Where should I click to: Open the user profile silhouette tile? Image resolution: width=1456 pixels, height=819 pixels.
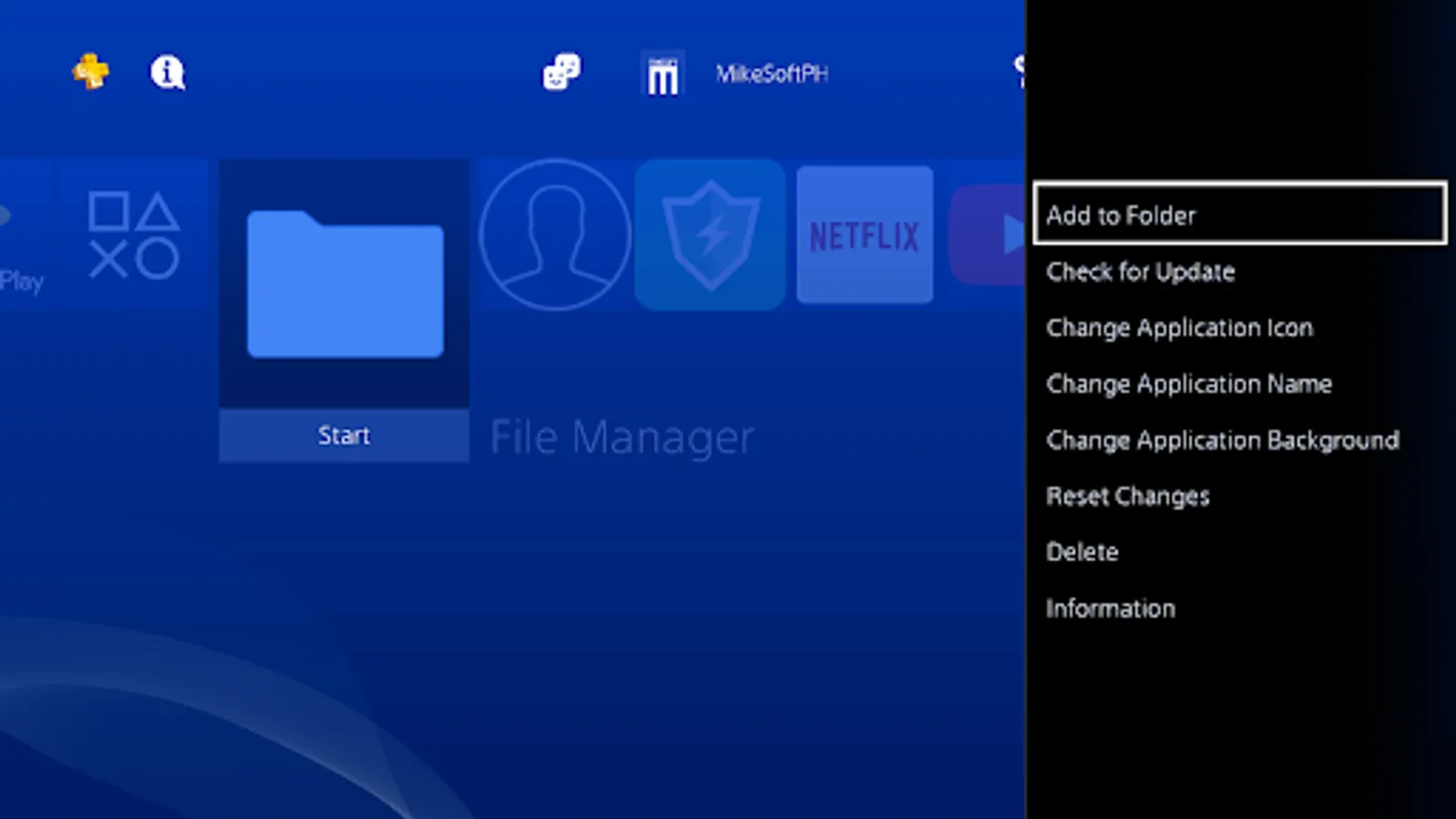554,235
